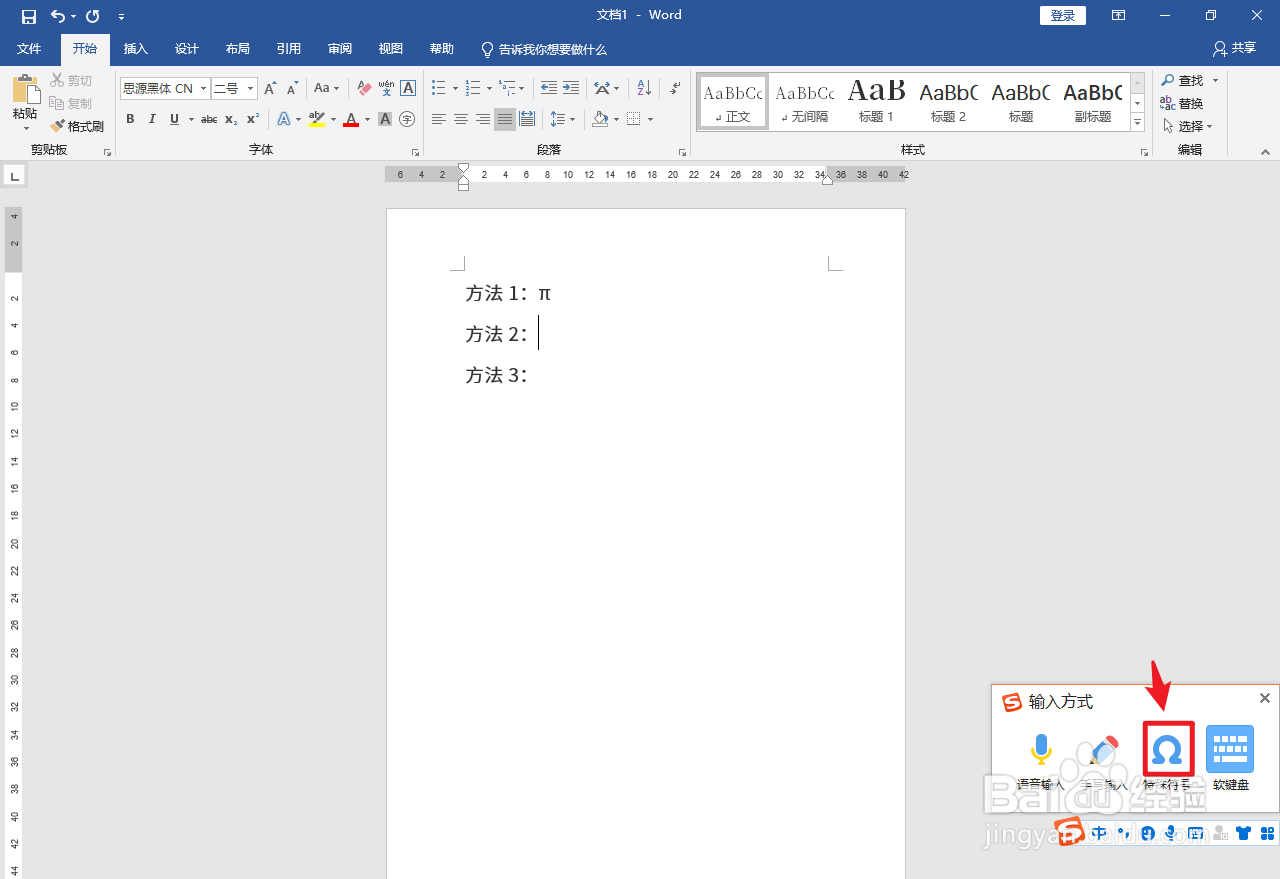Apply the 无间隔 no spacing style

click(x=805, y=102)
